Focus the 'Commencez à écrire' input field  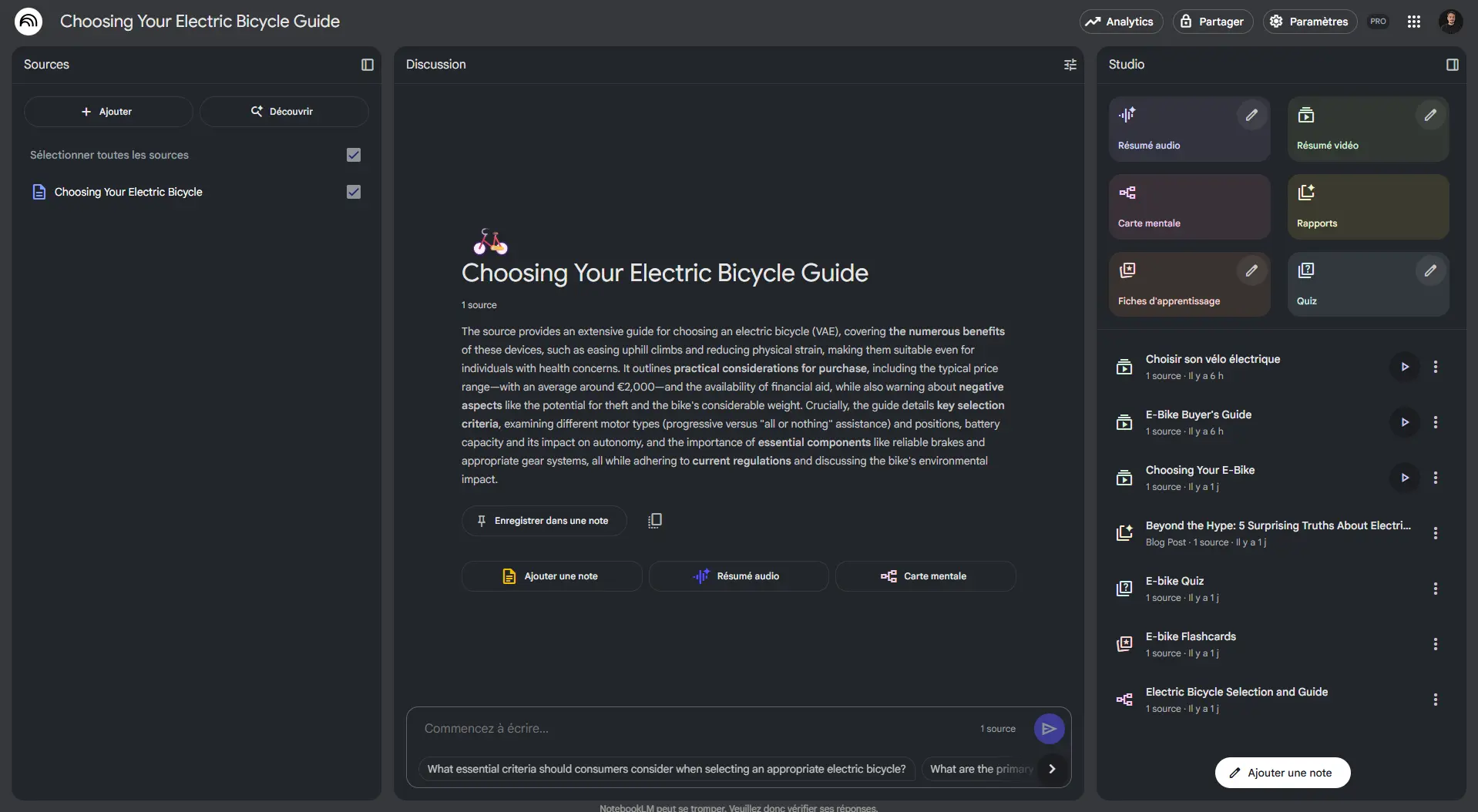coord(694,729)
